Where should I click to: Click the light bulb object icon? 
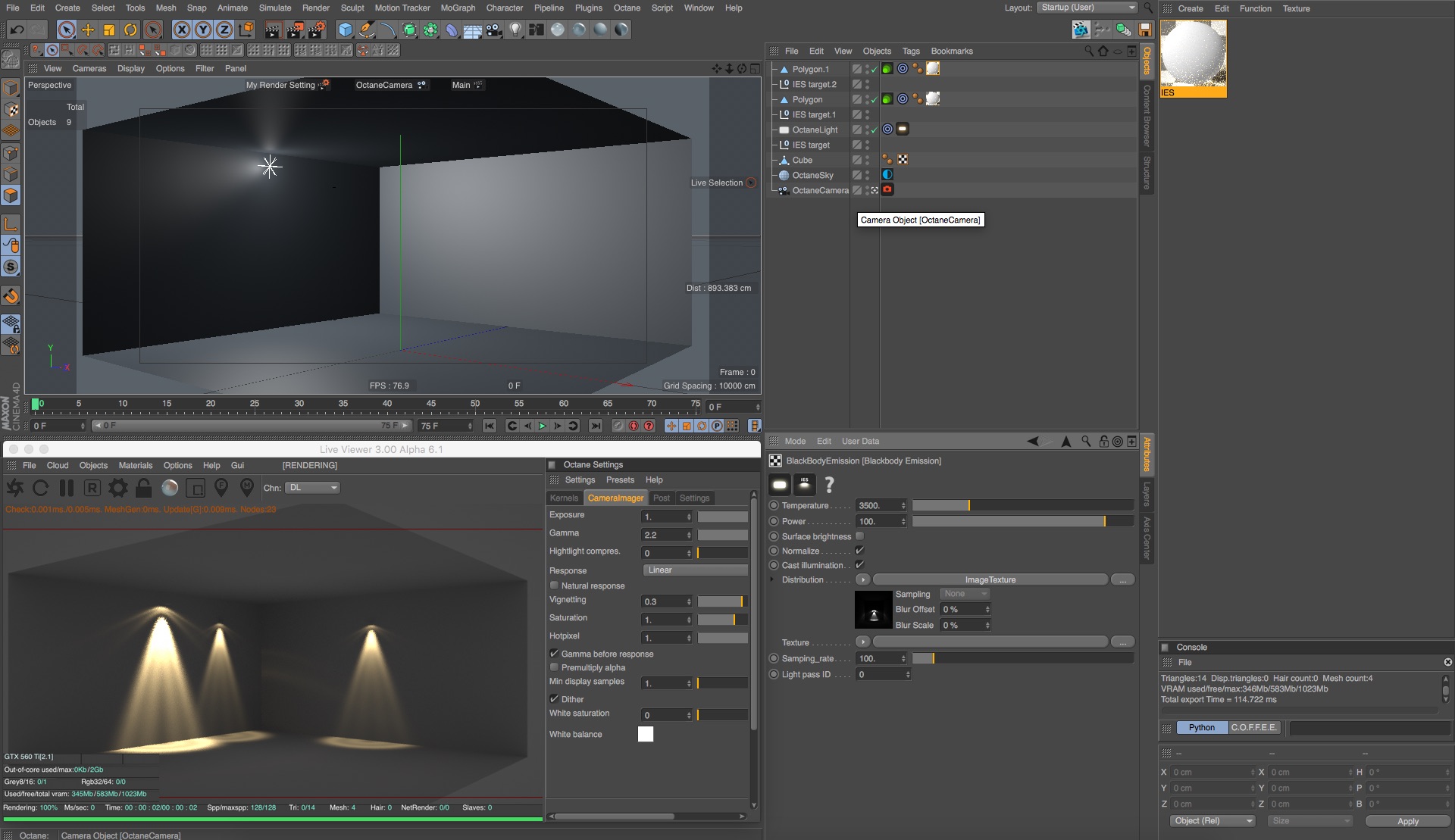coord(515,30)
